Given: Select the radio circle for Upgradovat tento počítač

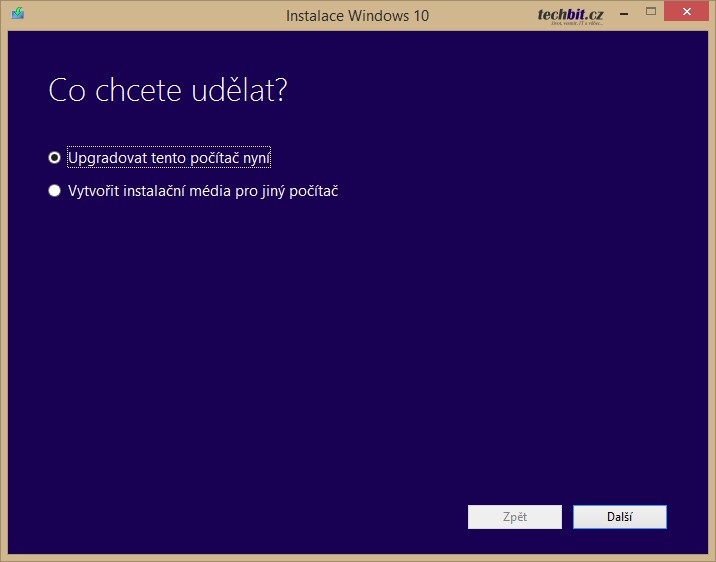Looking at the screenshot, I should (55, 158).
